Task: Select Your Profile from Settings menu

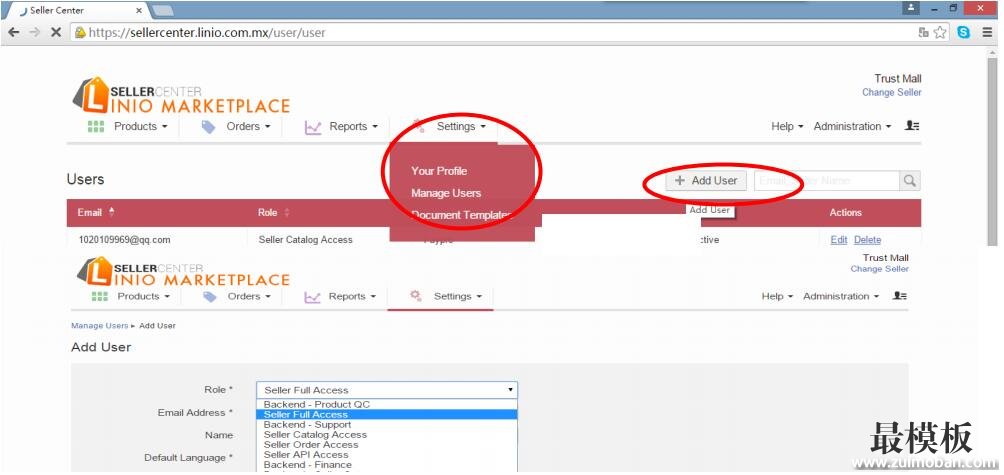Action: 439,171
